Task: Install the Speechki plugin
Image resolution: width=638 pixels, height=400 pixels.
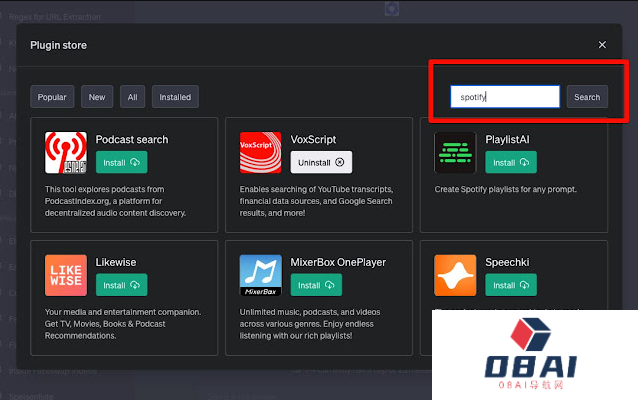Action: coord(511,285)
